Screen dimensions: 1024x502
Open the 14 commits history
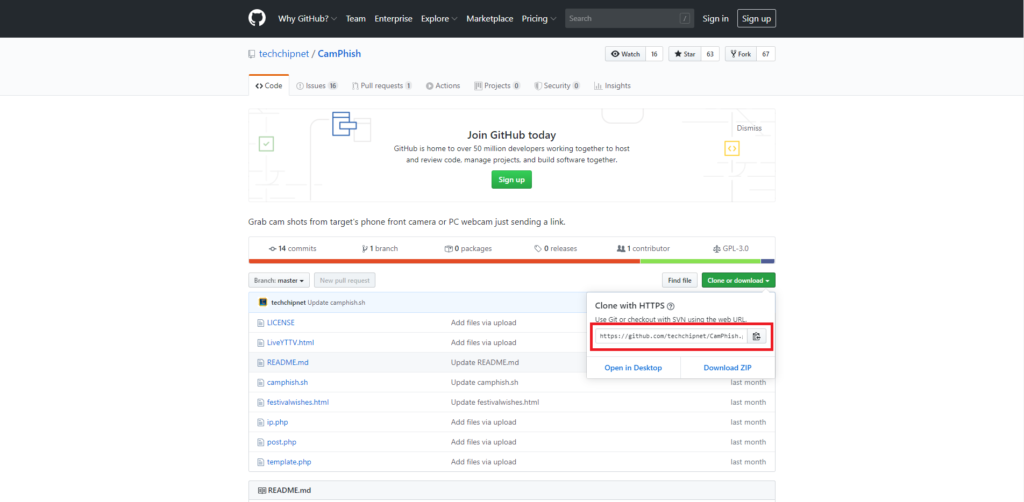coord(293,249)
